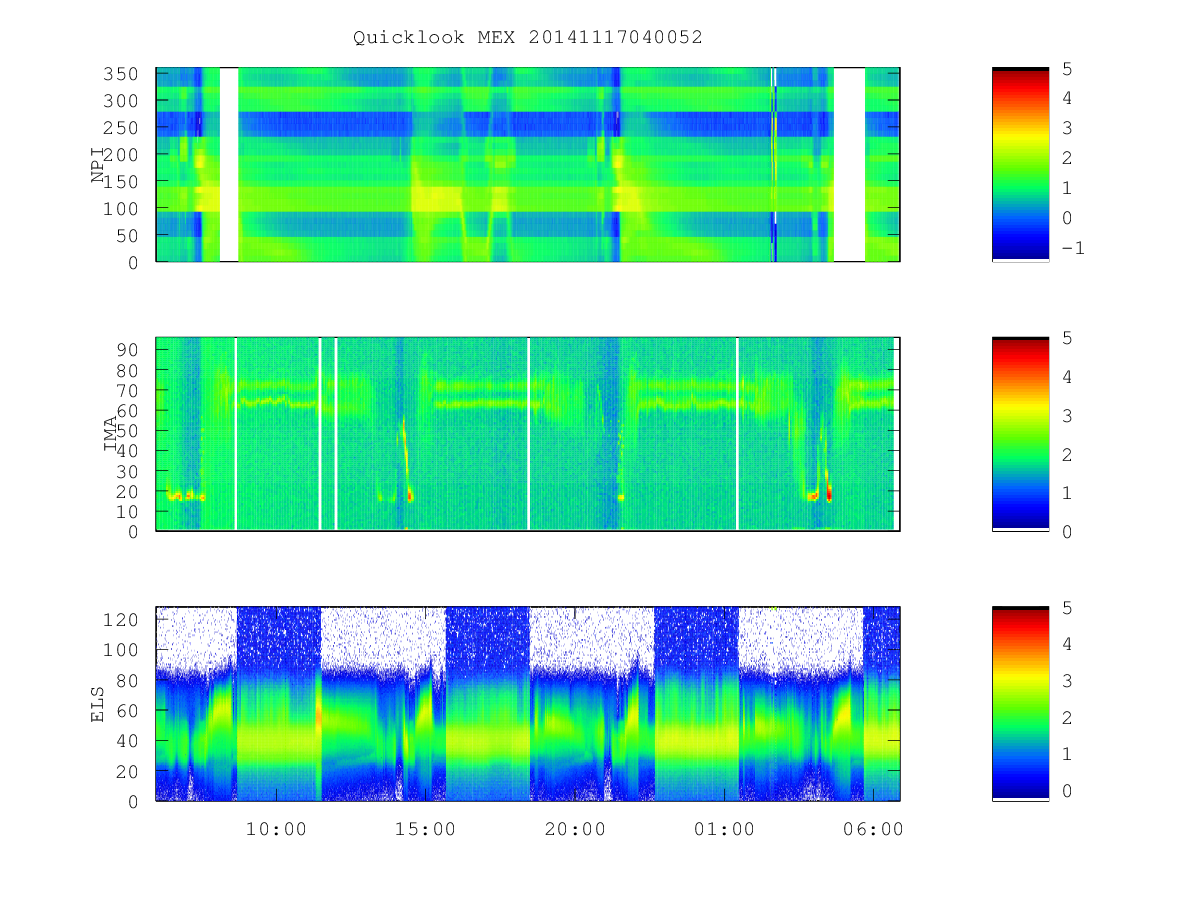Image resolution: width=1200 pixels, height=900 pixels.
Task: Click the plot title Quicklook MEX 20141117040052
Action: 528,37
